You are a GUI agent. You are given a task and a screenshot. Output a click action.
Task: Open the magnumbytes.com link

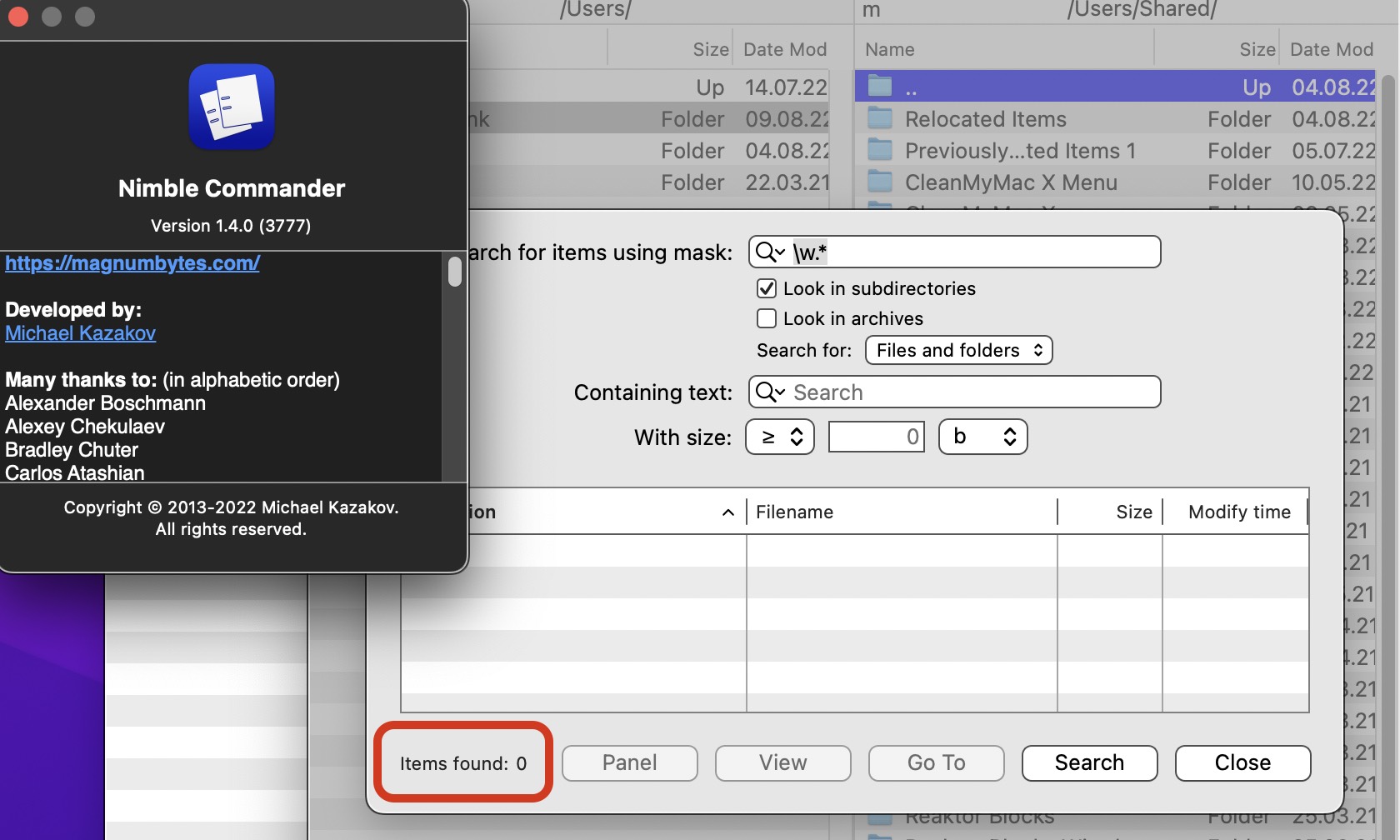pos(132,263)
